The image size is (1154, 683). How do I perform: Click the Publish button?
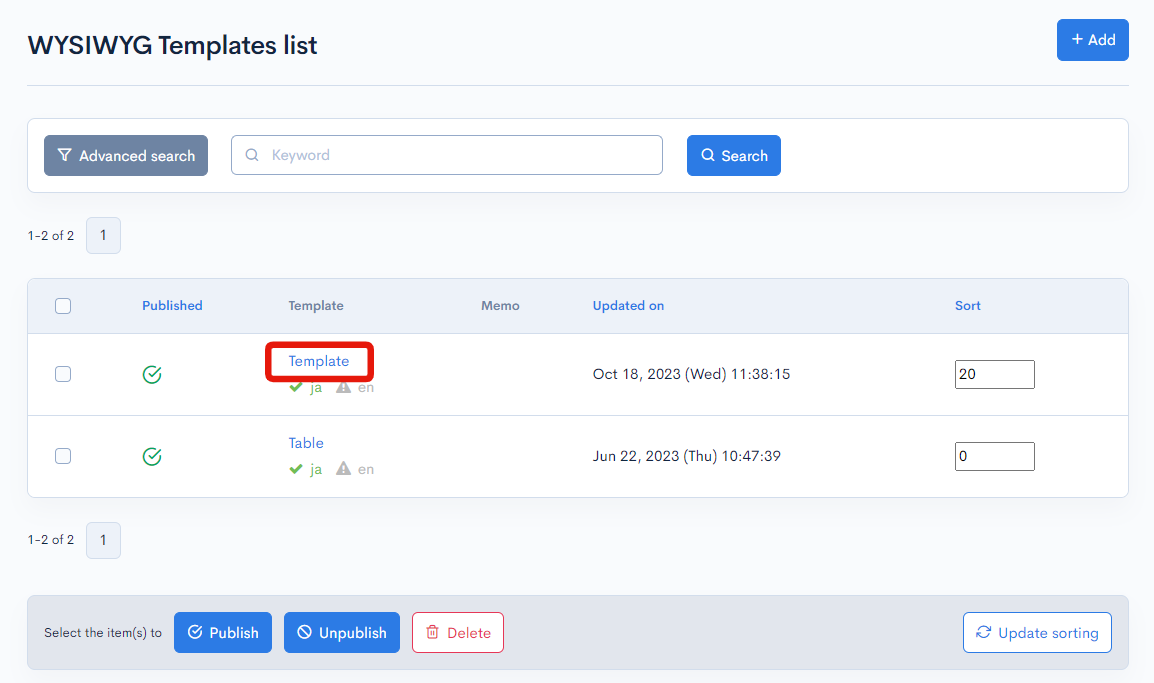tap(222, 632)
